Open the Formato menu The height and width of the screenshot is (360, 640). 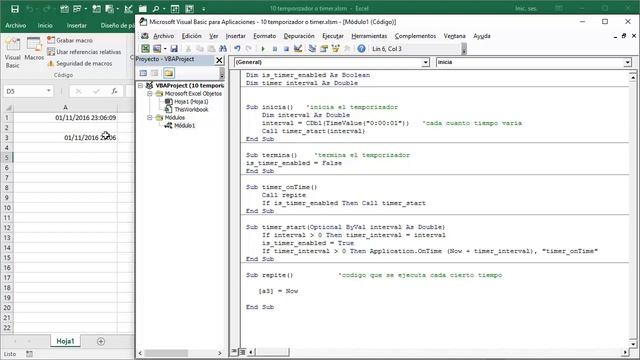[x=264, y=36]
